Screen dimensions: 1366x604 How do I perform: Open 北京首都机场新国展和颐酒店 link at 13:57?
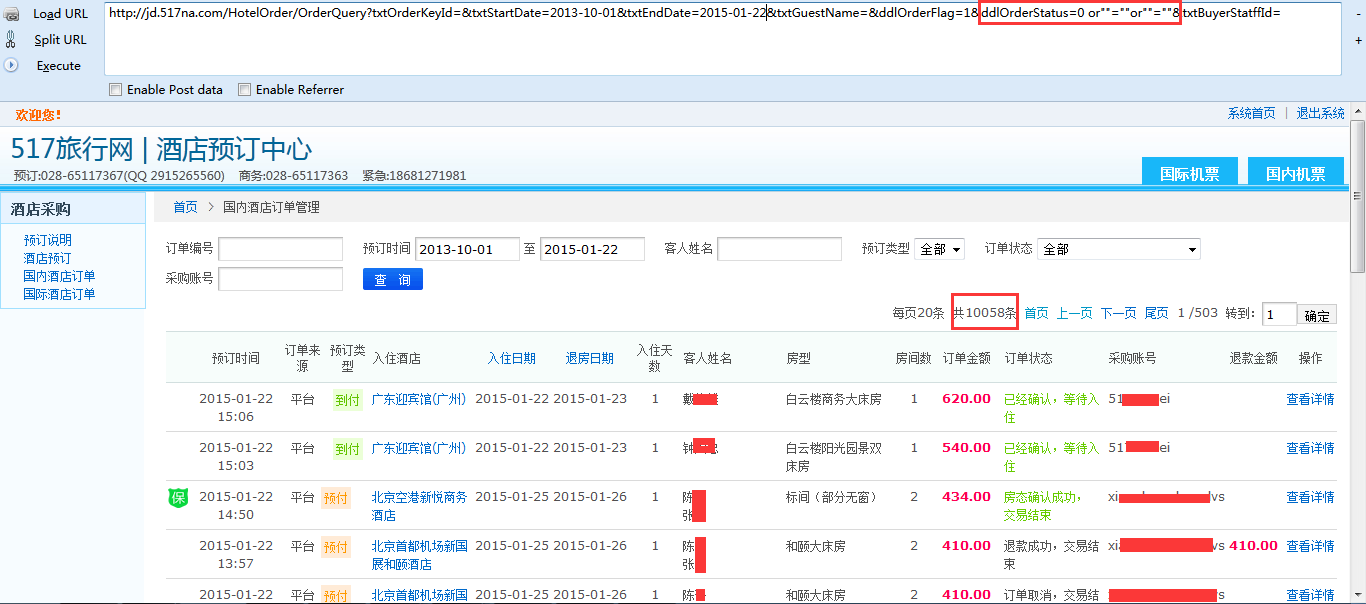[419, 555]
